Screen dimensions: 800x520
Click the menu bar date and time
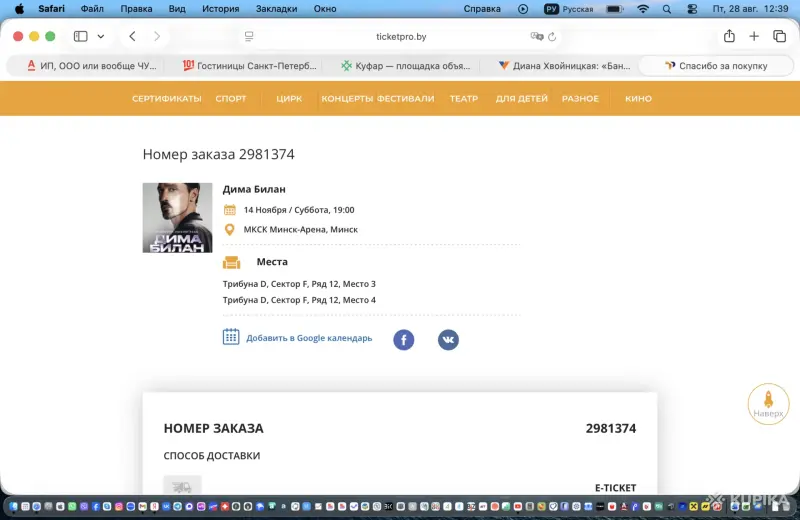(750, 9)
